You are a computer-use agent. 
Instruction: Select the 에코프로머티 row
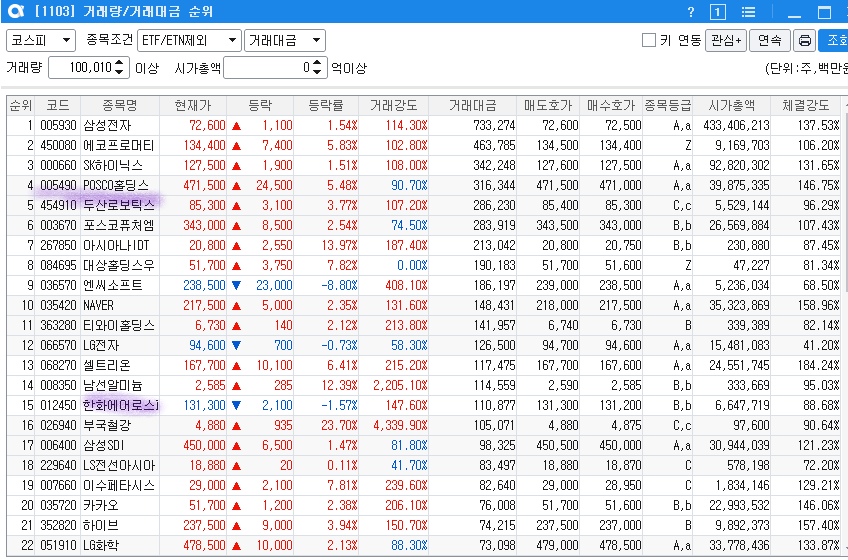(424, 146)
